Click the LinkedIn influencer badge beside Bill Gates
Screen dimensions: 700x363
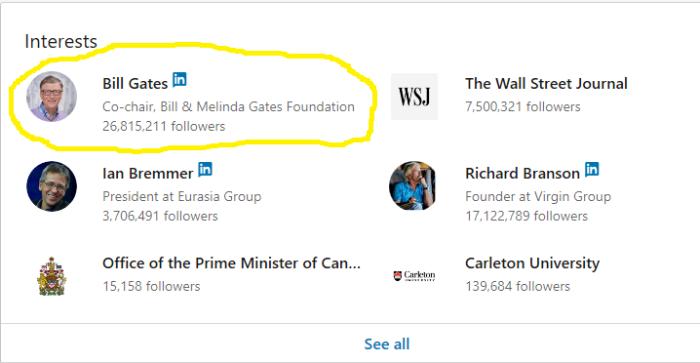pos(179,79)
